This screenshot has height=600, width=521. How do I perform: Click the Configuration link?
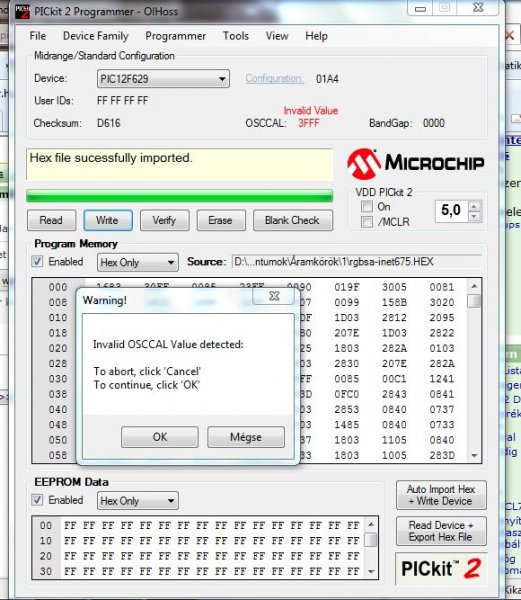[x=275, y=78]
